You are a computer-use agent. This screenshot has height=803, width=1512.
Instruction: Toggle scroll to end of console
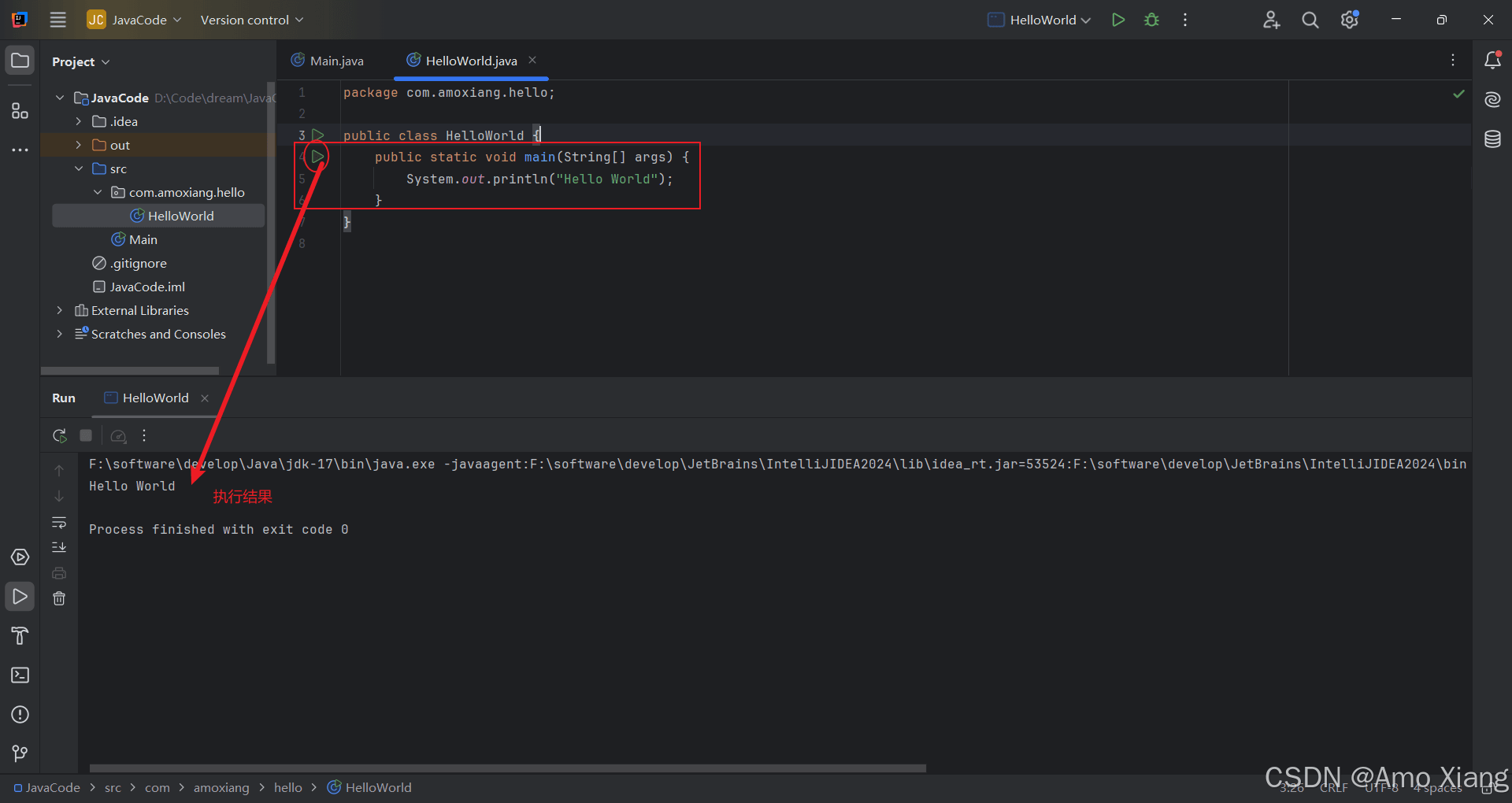click(x=59, y=547)
